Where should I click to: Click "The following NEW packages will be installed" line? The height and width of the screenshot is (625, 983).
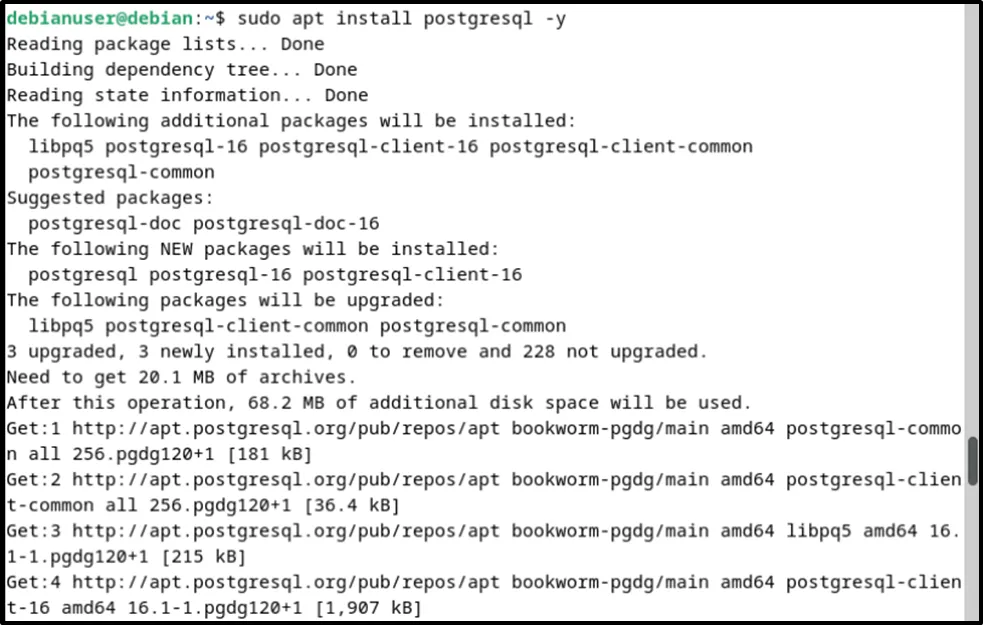pyautogui.click(x=253, y=249)
